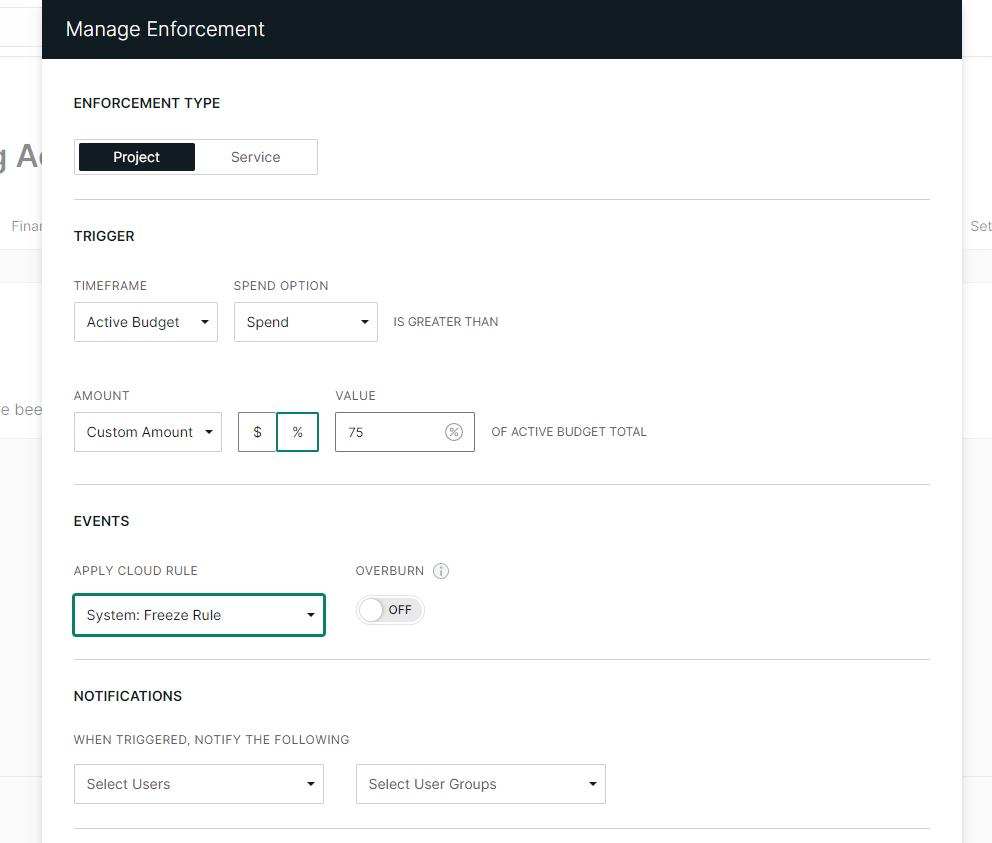Click the caret arrow on Timeframe dropdown
The image size is (992, 843).
[x=204, y=322]
